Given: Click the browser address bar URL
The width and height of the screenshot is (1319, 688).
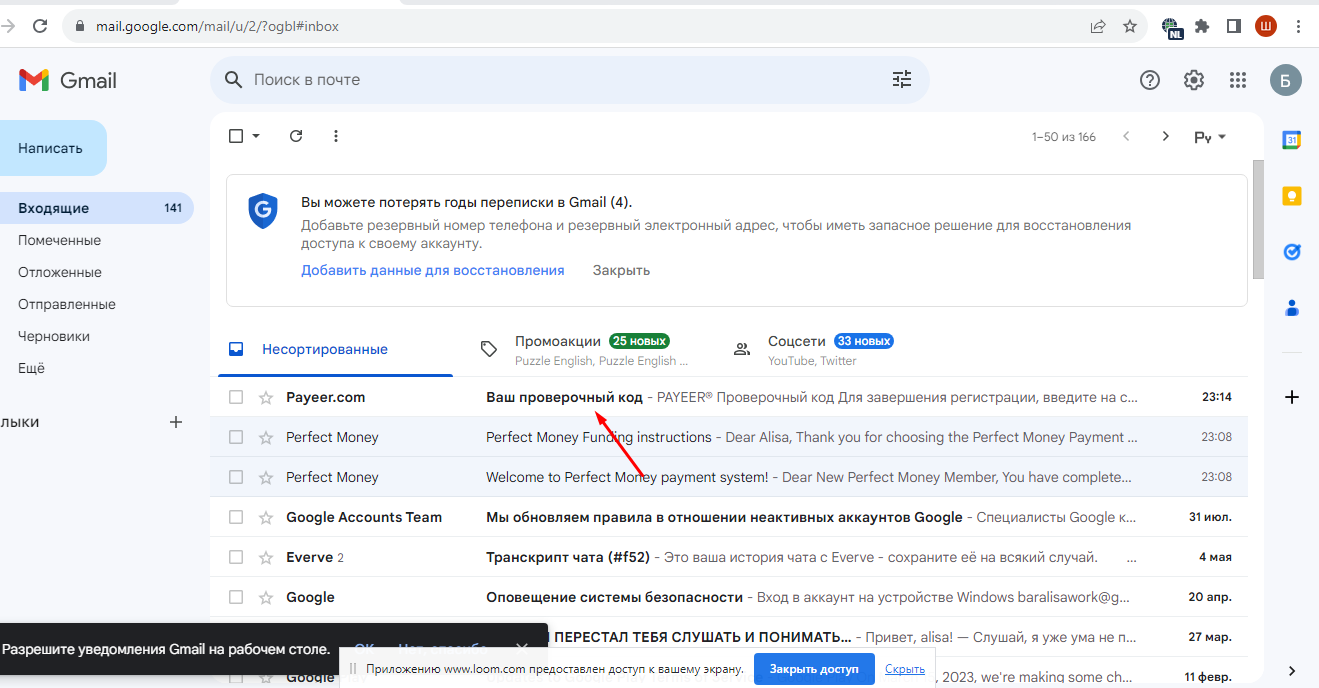Looking at the screenshot, I should point(217,26).
